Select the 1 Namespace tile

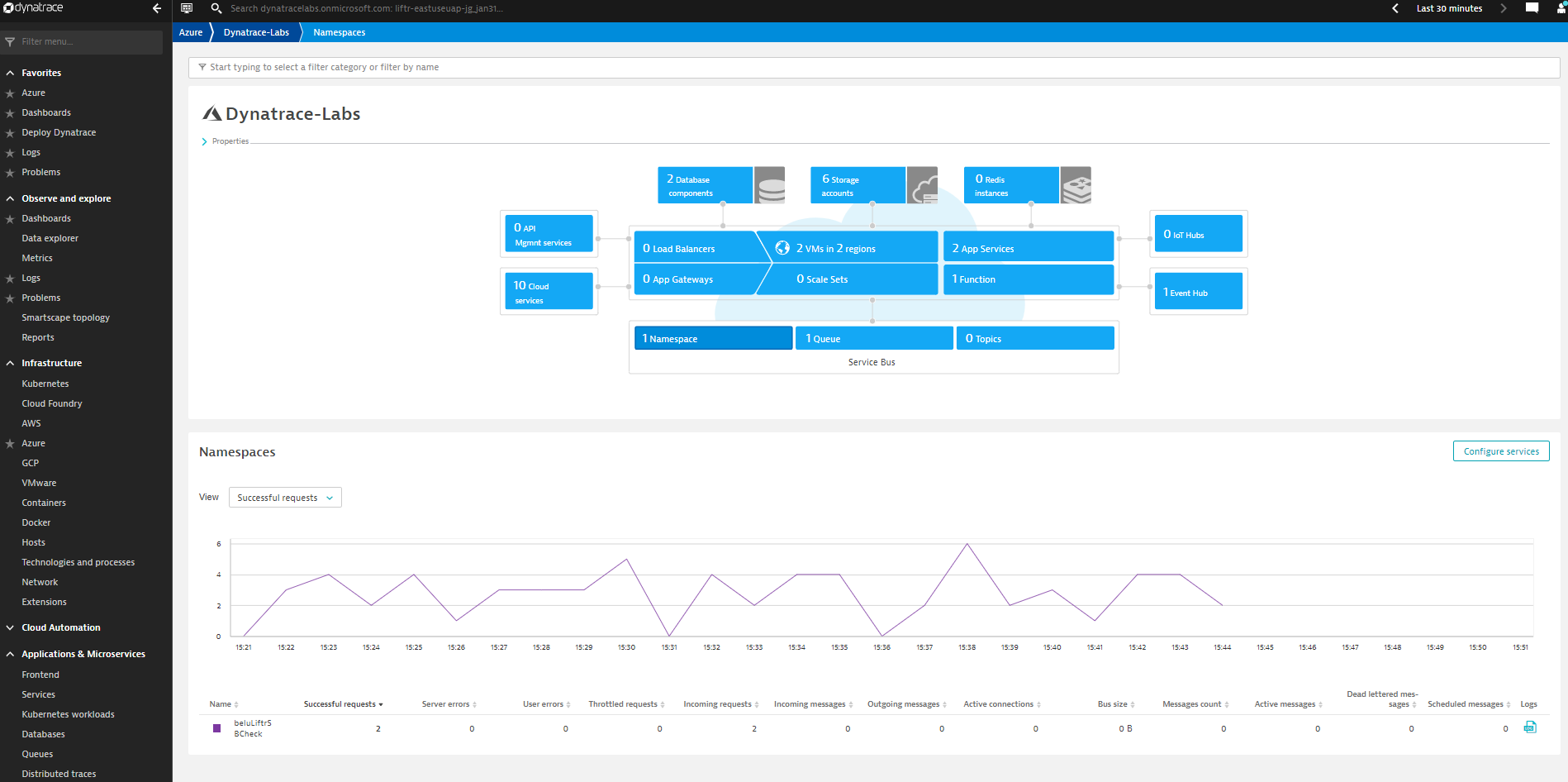click(713, 338)
